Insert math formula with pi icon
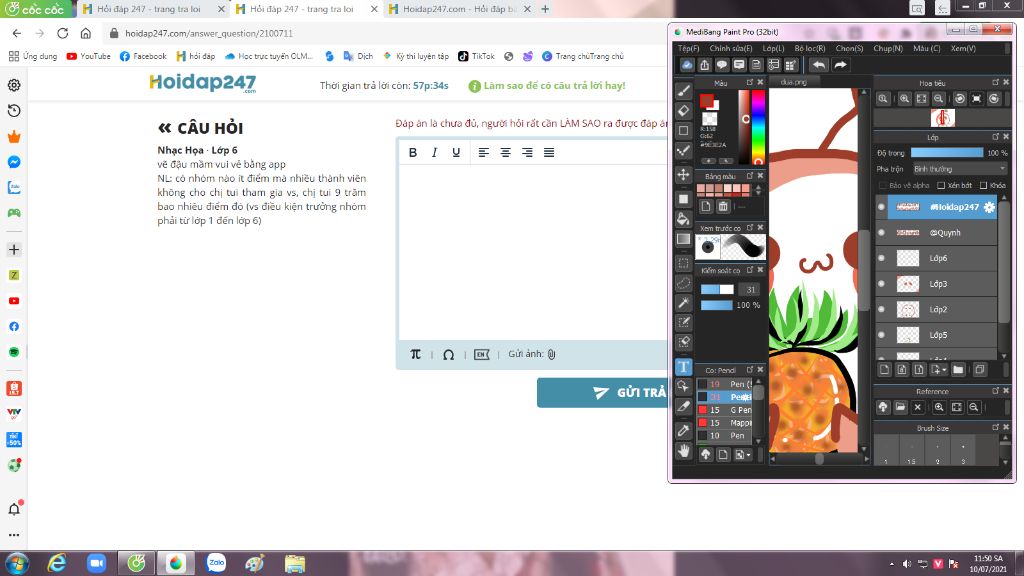 415,354
